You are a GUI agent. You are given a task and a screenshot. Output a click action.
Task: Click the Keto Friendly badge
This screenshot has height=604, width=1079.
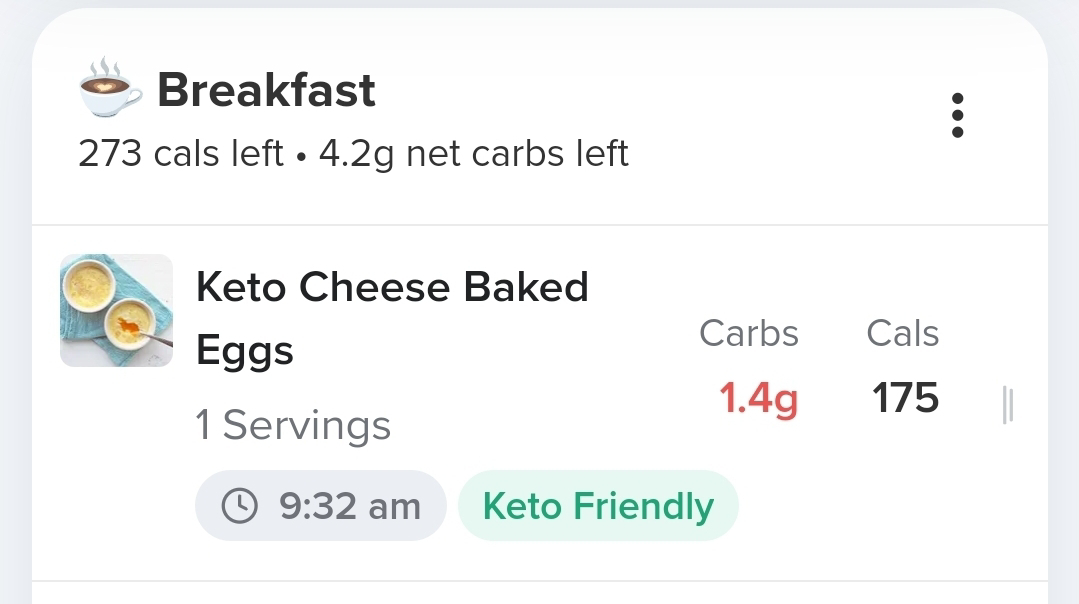pos(598,506)
